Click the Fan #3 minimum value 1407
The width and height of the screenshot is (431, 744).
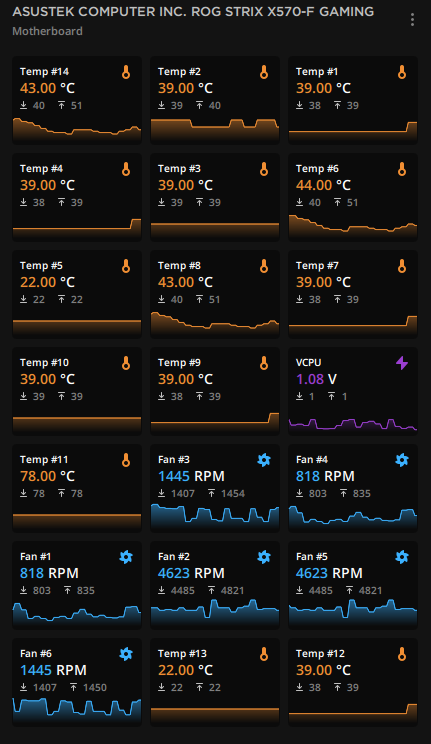(x=183, y=493)
